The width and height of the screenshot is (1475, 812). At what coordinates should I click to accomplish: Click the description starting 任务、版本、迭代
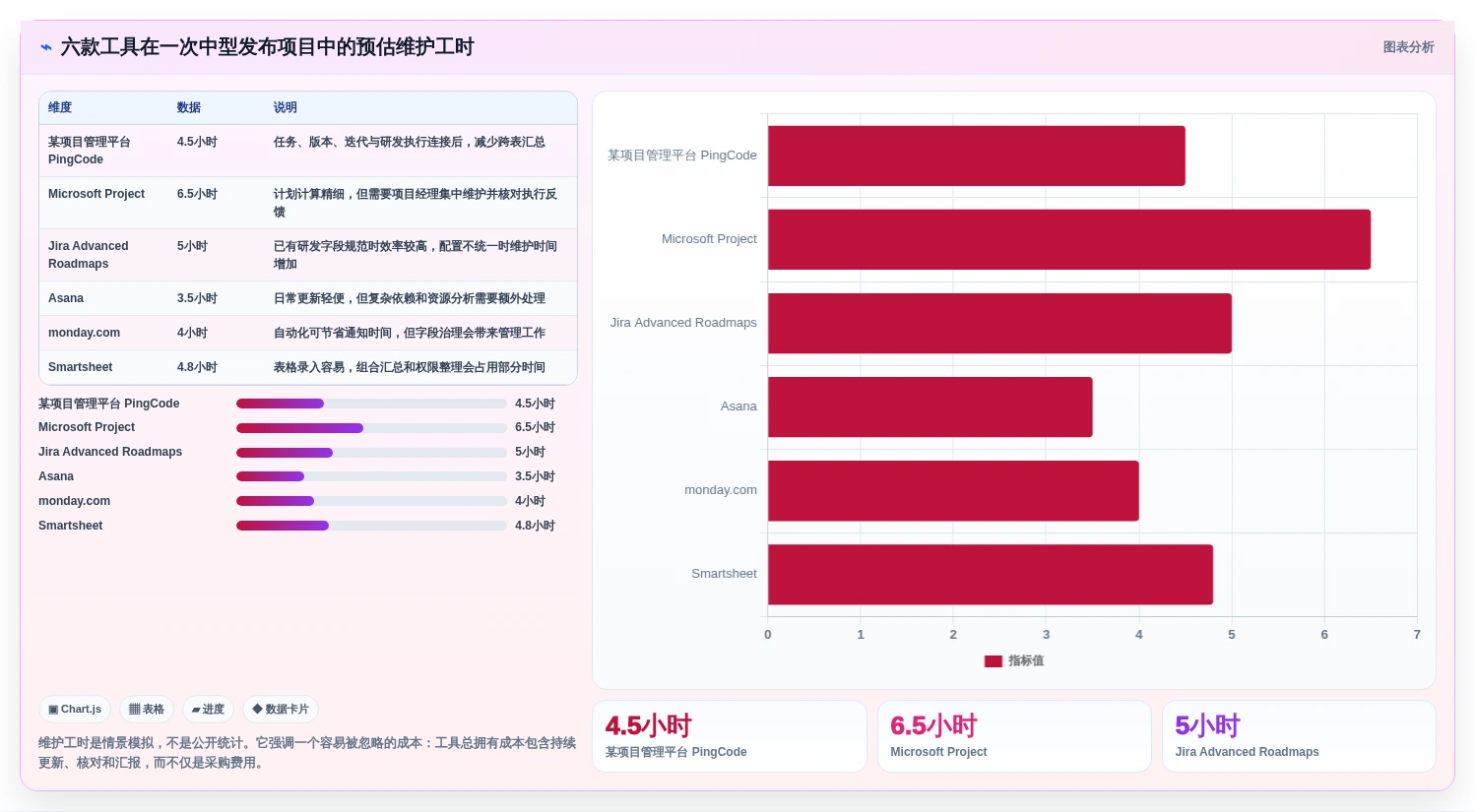pyautogui.click(x=410, y=142)
